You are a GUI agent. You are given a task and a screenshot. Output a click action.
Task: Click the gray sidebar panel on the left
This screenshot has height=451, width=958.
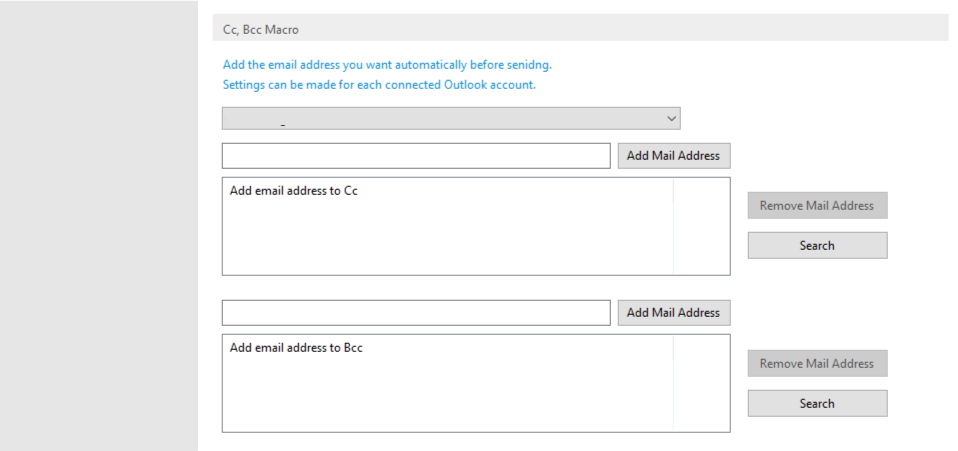point(98,225)
